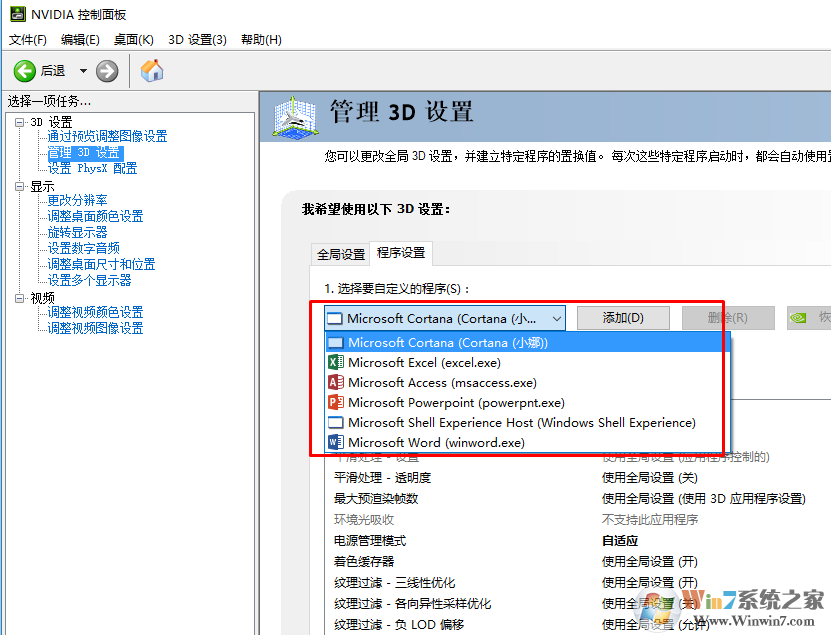Open the 编辑(E) menu
The height and width of the screenshot is (635, 831).
pos(80,40)
